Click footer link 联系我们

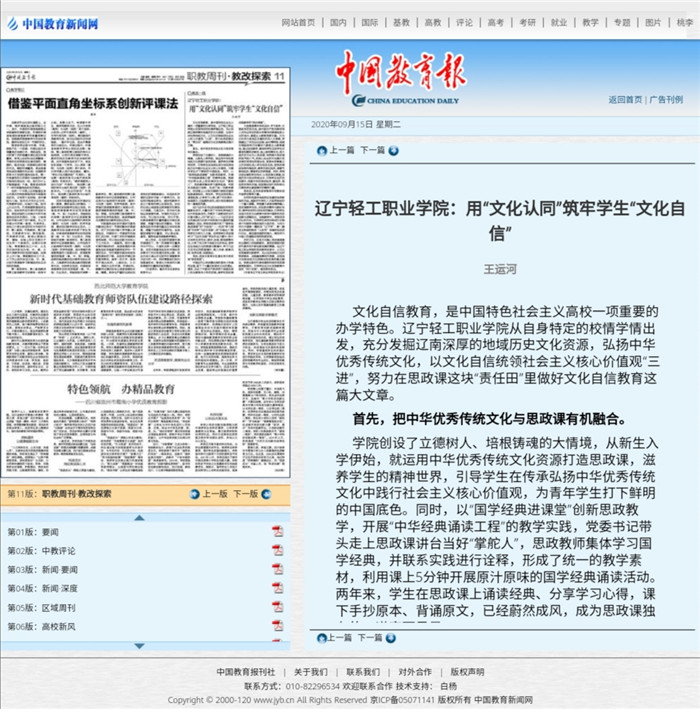[x=363, y=672]
